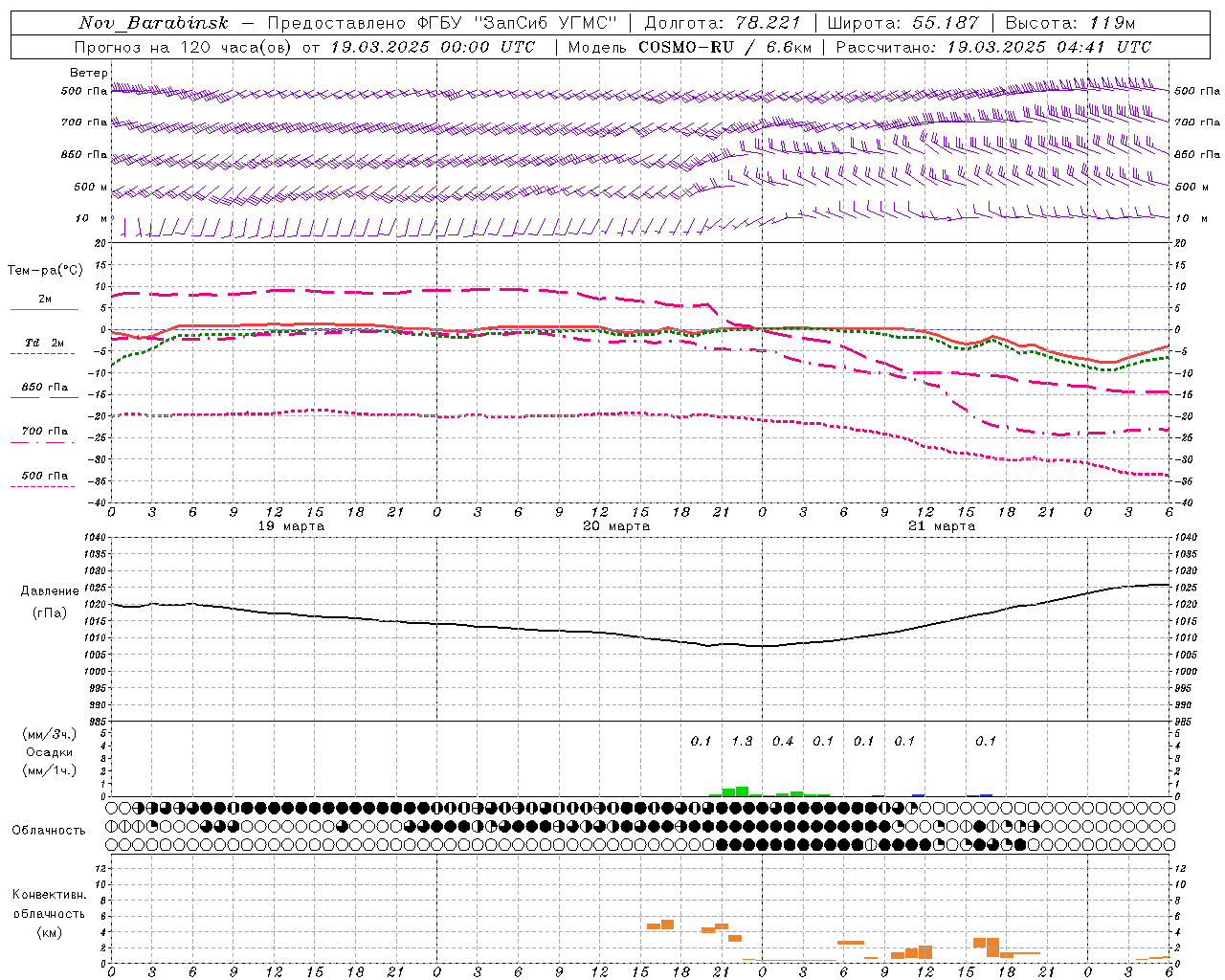Click the Рассчитано 19.03.2025 04:41 UTC text
The image size is (1225, 980).
993,47
